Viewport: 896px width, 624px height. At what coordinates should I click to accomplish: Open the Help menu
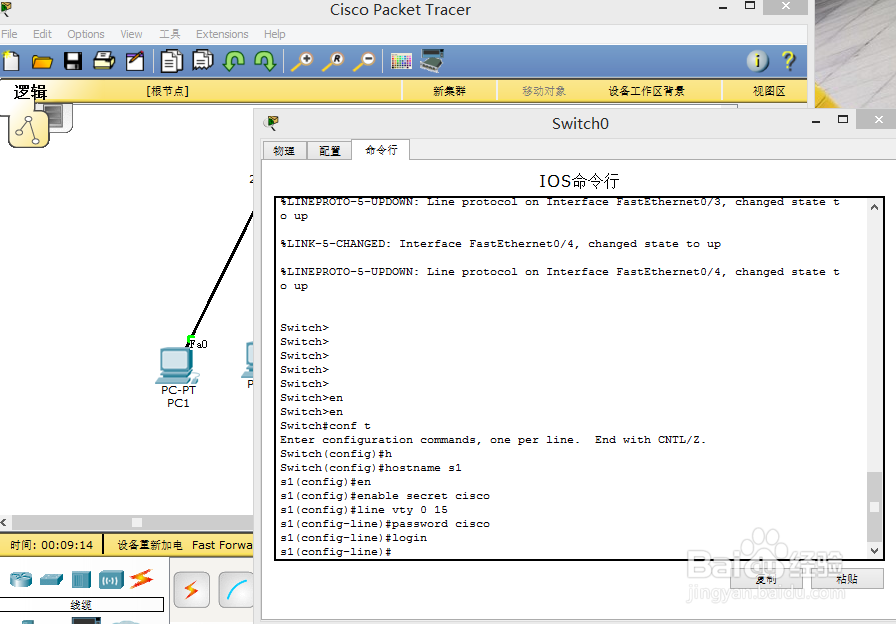pos(274,34)
